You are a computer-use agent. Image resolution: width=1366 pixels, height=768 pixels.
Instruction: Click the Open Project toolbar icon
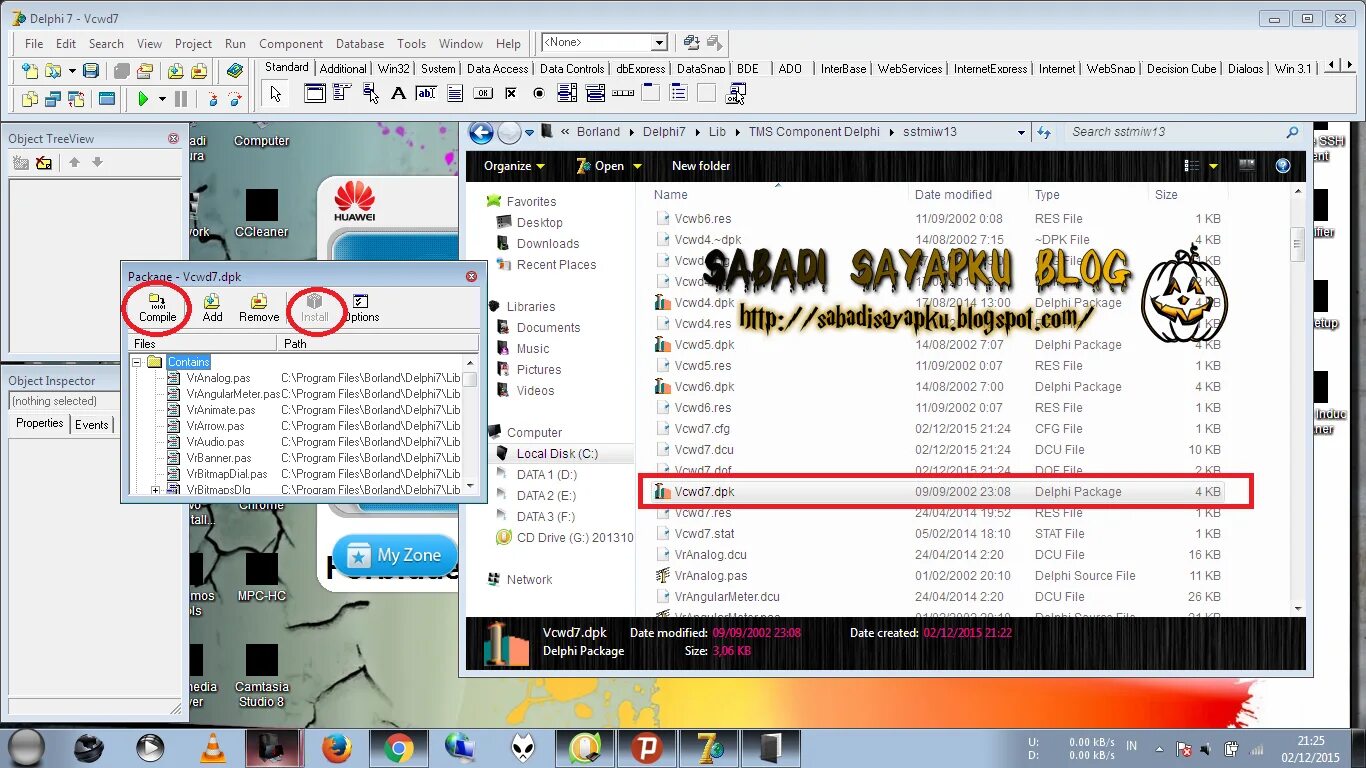tap(145, 71)
